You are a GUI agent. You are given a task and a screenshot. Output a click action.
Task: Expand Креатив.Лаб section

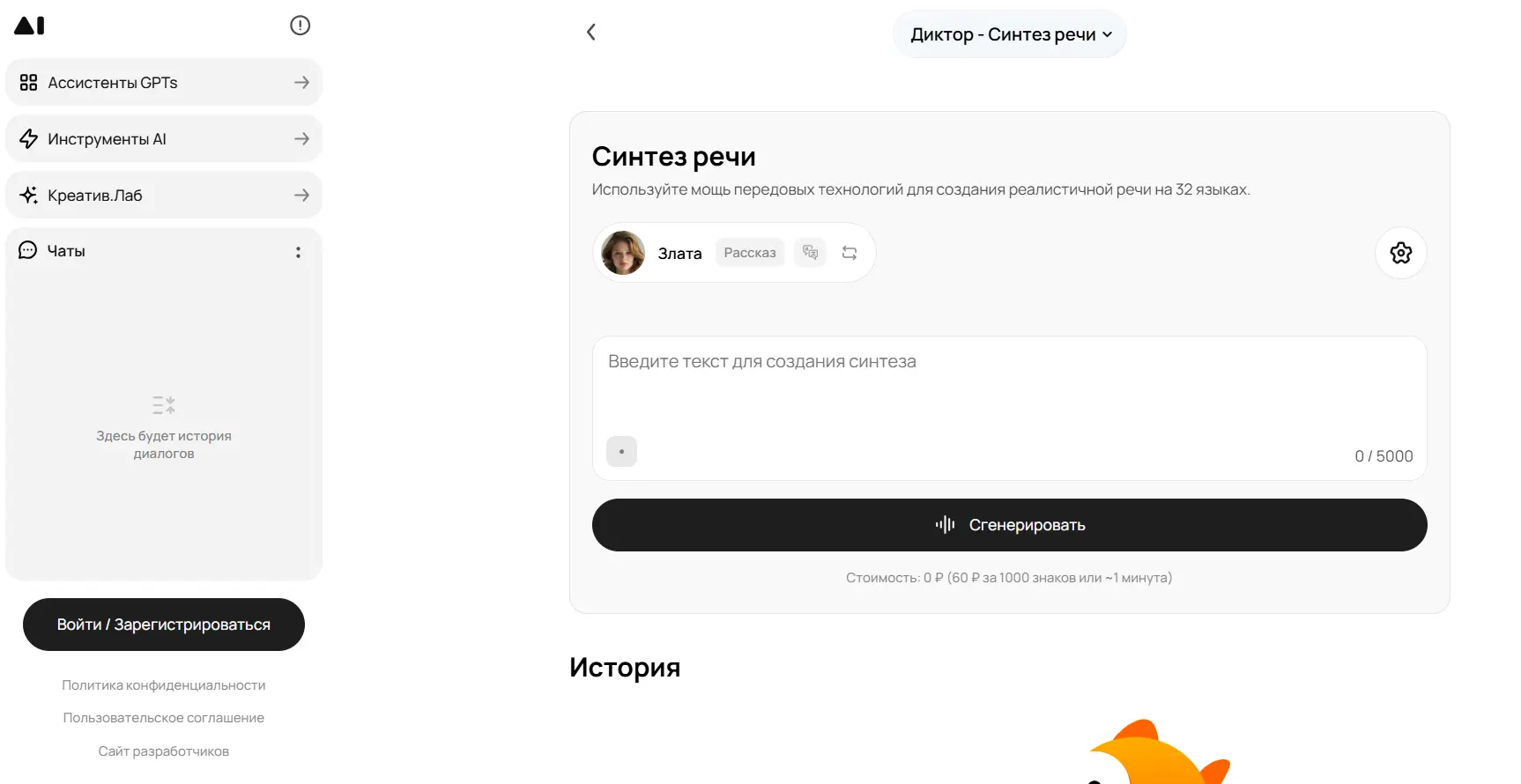pyautogui.click(x=164, y=195)
